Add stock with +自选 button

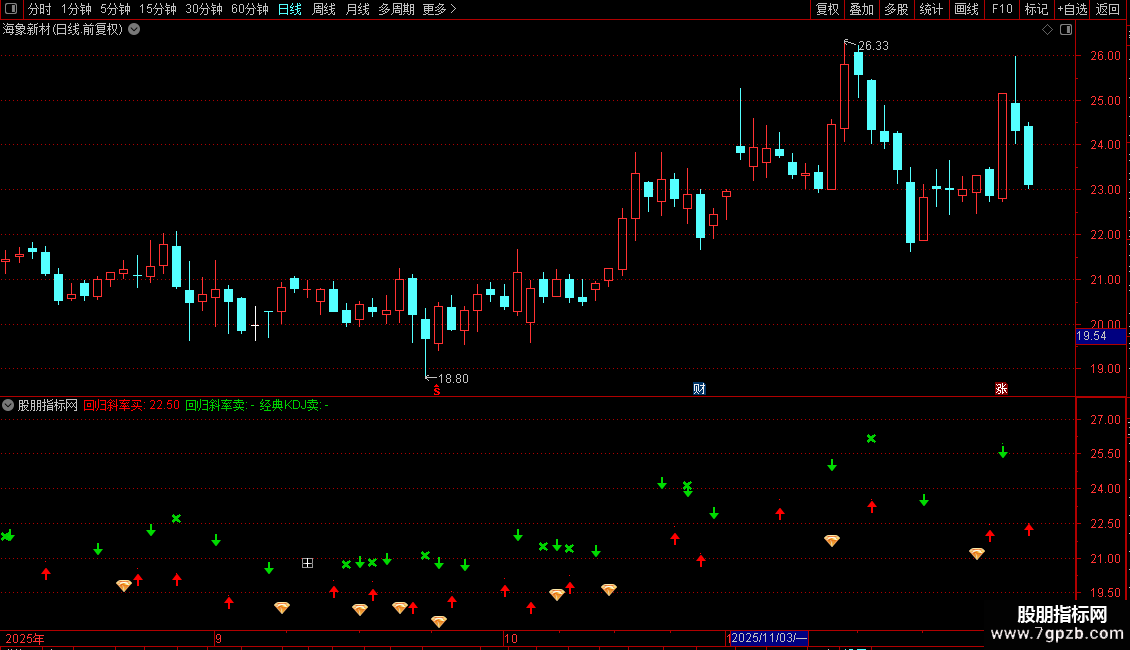[x=1072, y=9]
